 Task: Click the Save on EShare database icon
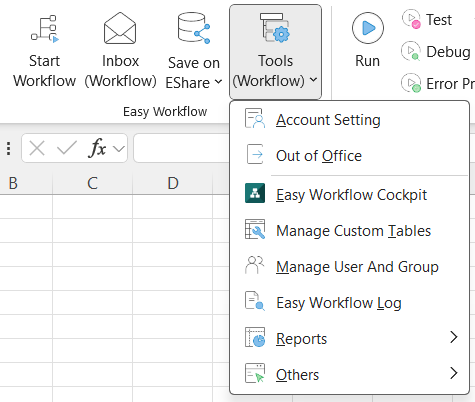(194, 28)
